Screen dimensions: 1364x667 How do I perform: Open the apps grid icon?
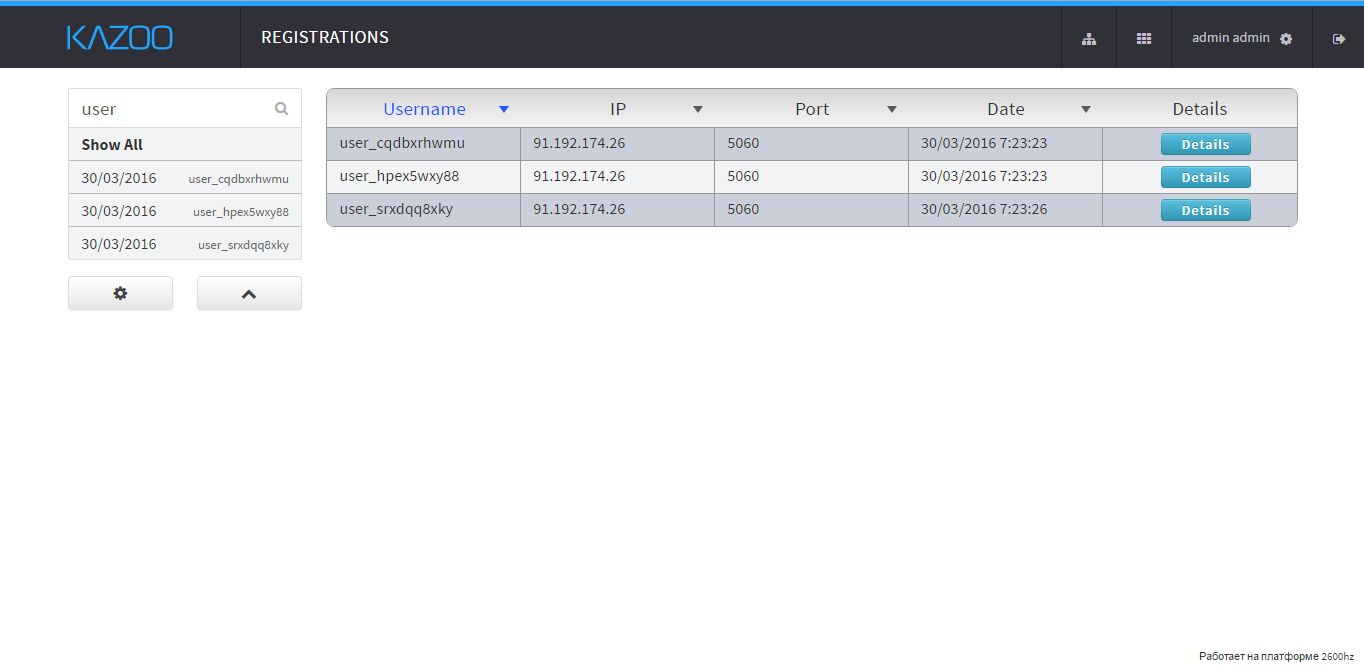pyautogui.click(x=1144, y=39)
